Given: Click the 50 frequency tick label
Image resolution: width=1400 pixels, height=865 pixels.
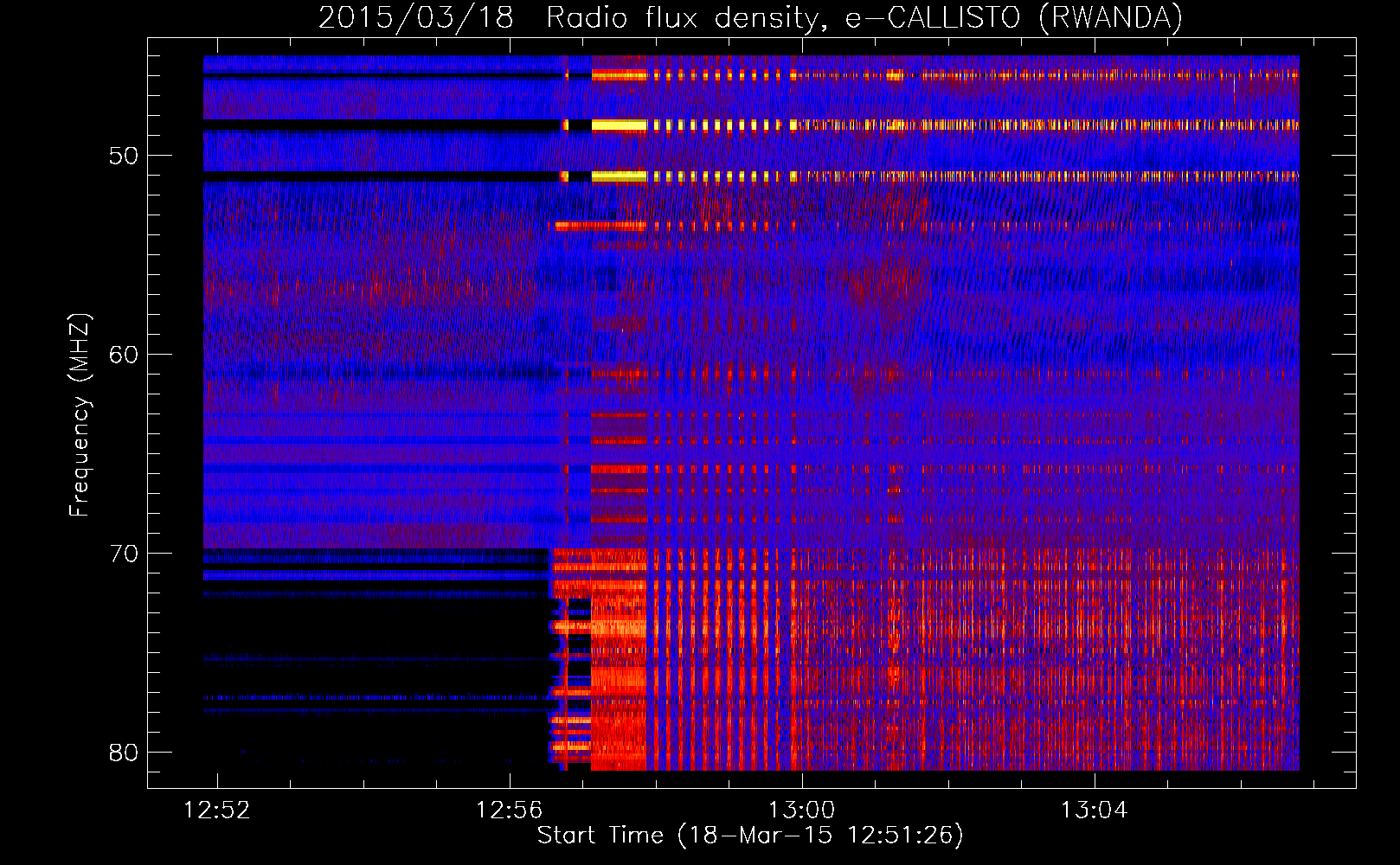Looking at the screenshot, I should point(124,156).
